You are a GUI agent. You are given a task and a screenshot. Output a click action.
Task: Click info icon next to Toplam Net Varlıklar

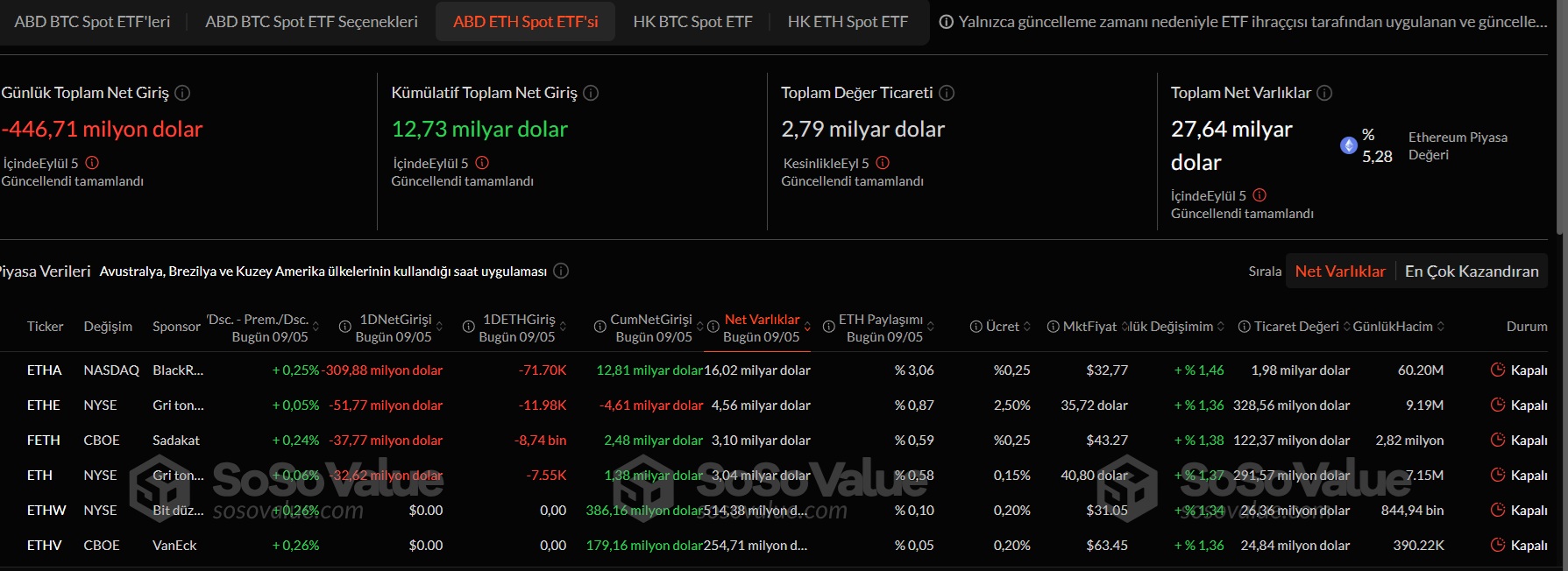tap(1324, 93)
